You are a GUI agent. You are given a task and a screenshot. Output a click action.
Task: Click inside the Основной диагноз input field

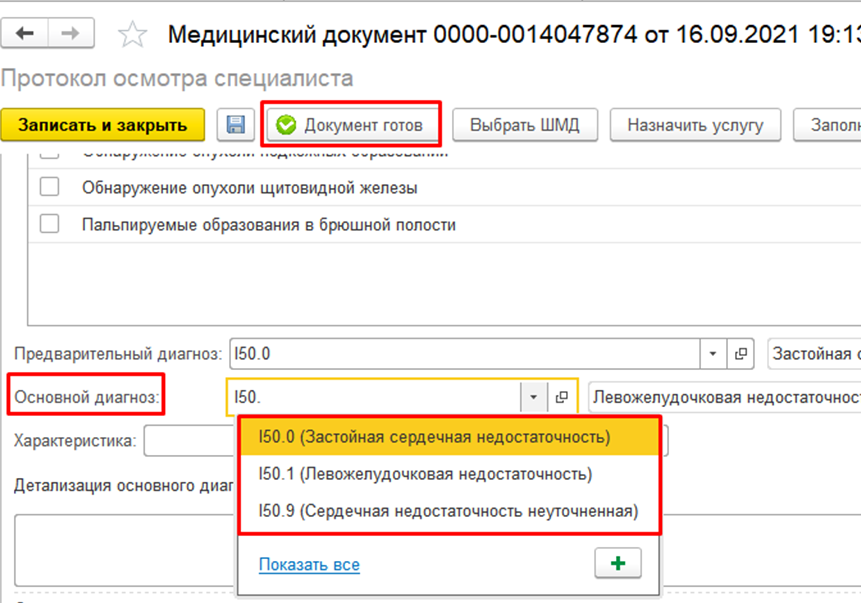point(375,398)
